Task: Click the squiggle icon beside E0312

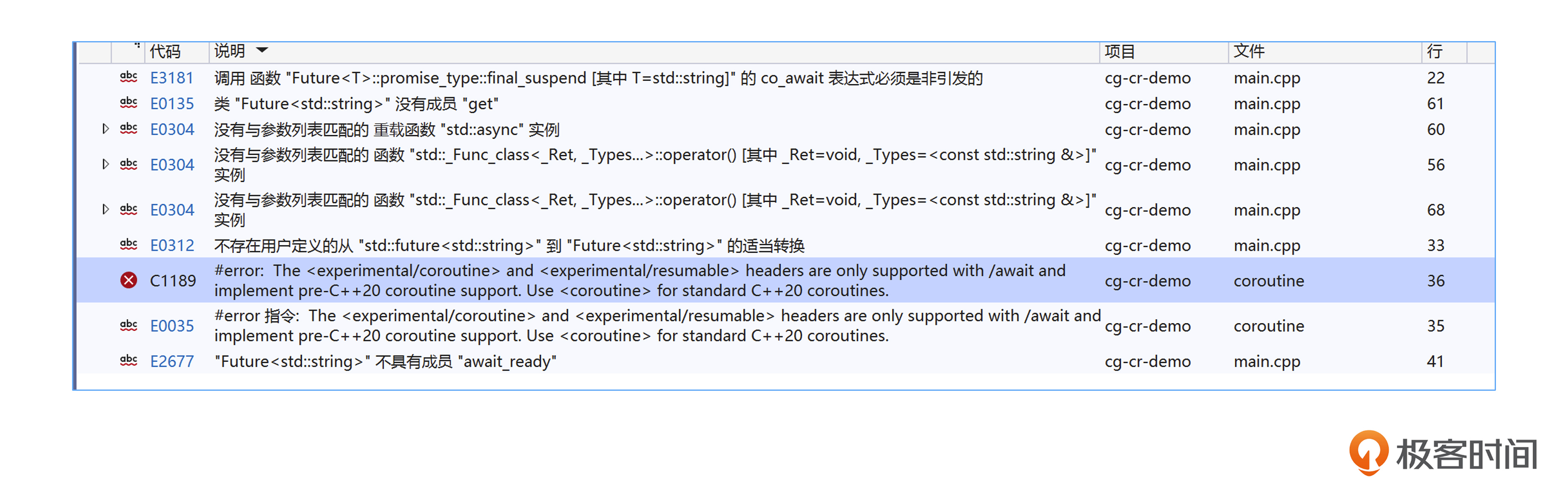Action: 128,245
